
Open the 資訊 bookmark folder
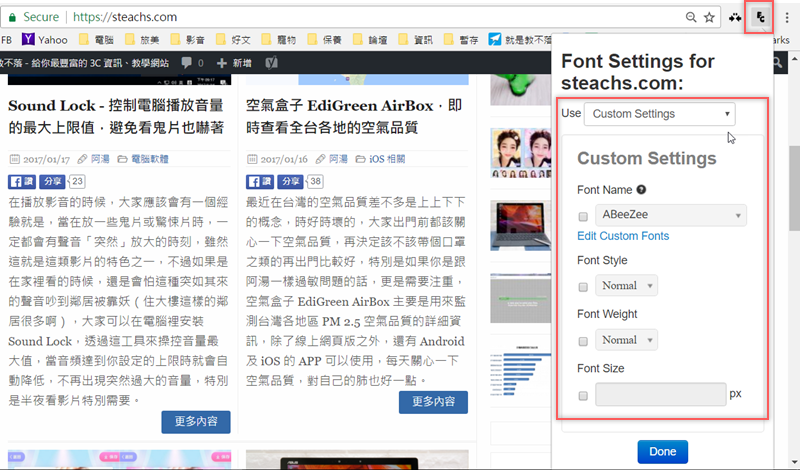coord(415,39)
